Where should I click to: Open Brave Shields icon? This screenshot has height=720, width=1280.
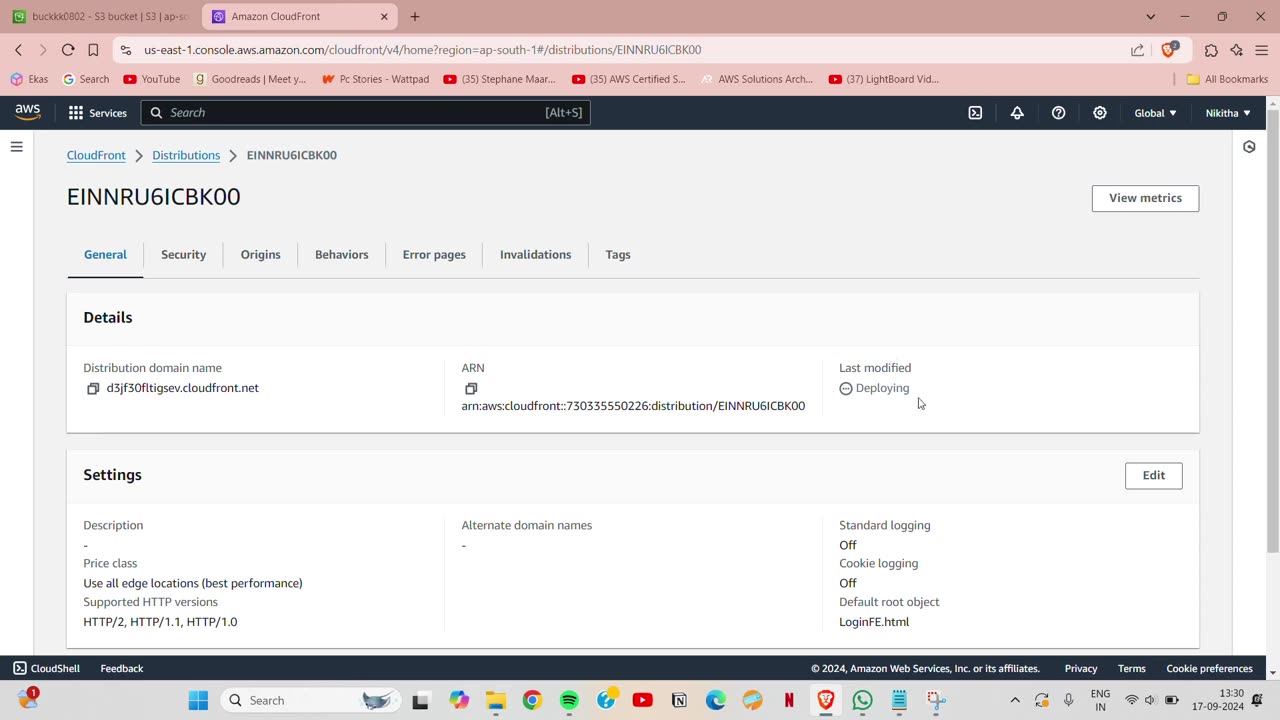(x=1168, y=49)
